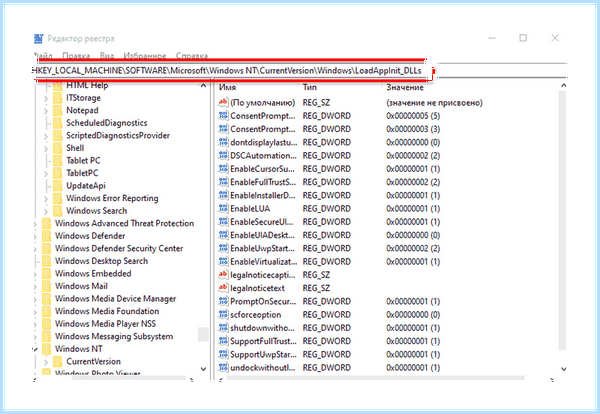Select the Windows Mail folder icon
The height and width of the screenshot is (414, 600).
click(46, 286)
